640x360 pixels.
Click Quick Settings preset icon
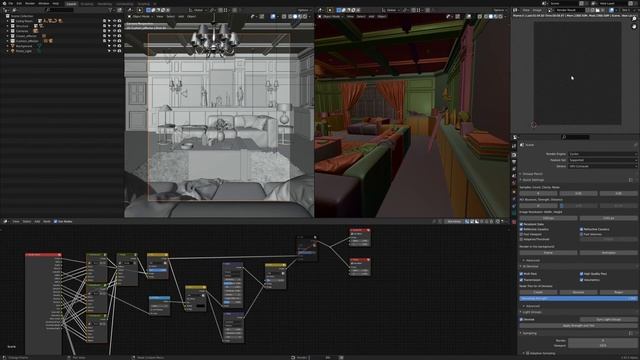click(631, 180)
